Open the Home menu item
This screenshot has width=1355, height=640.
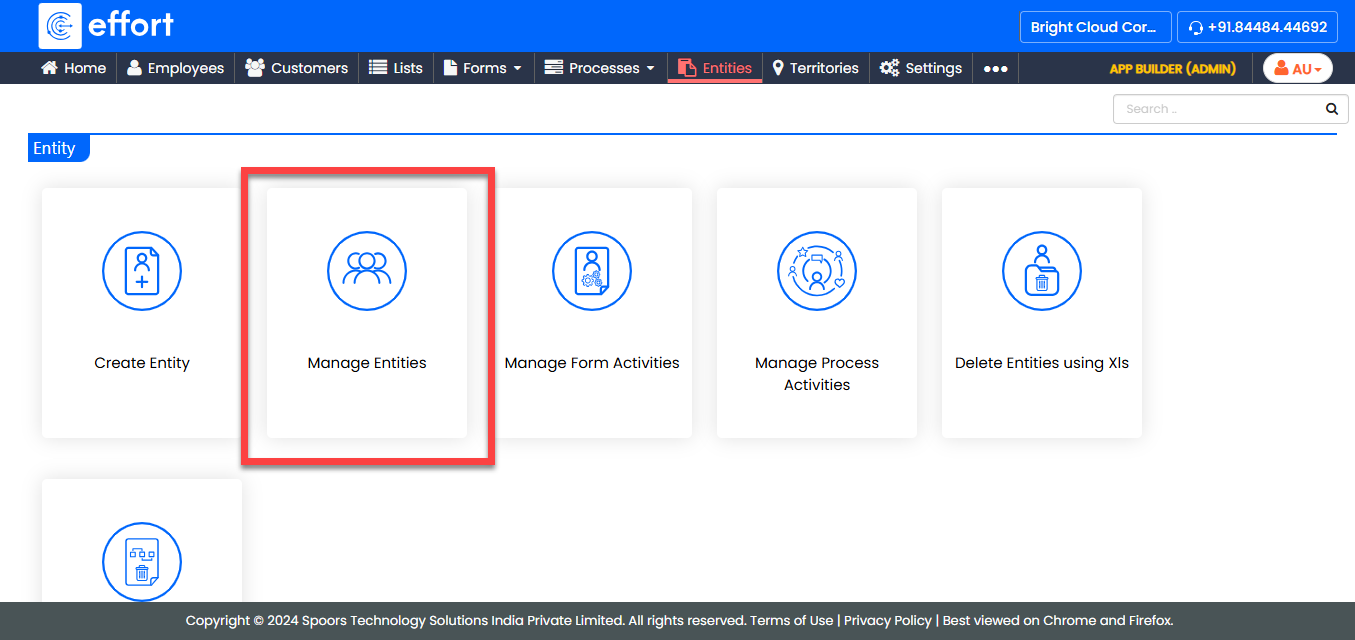click(72, 68)
